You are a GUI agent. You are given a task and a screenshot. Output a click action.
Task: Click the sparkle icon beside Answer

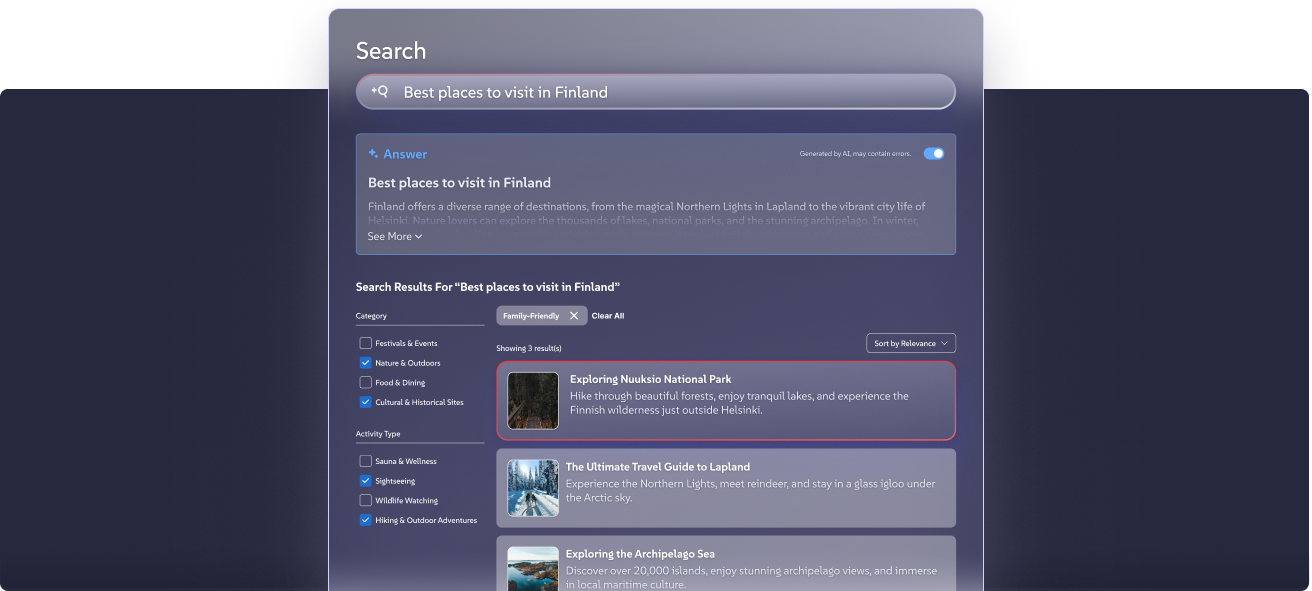[373, 154]
